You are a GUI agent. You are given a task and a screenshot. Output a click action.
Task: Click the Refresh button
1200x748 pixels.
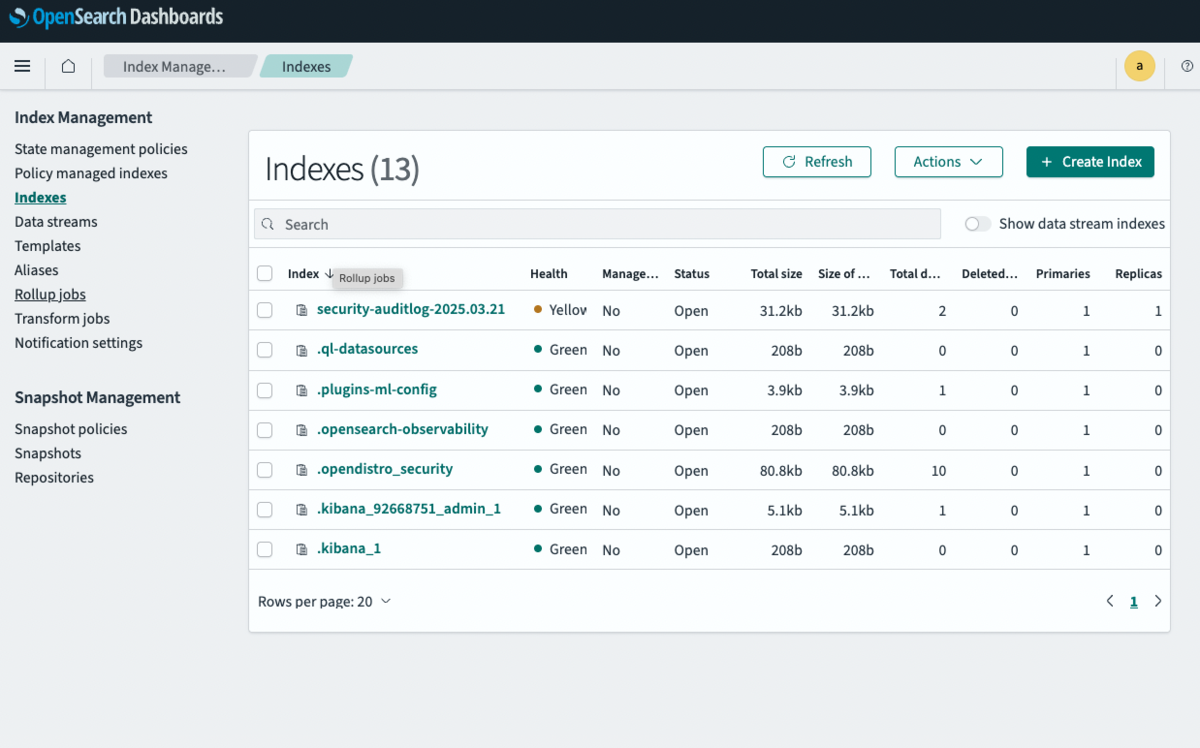(817, 162)
